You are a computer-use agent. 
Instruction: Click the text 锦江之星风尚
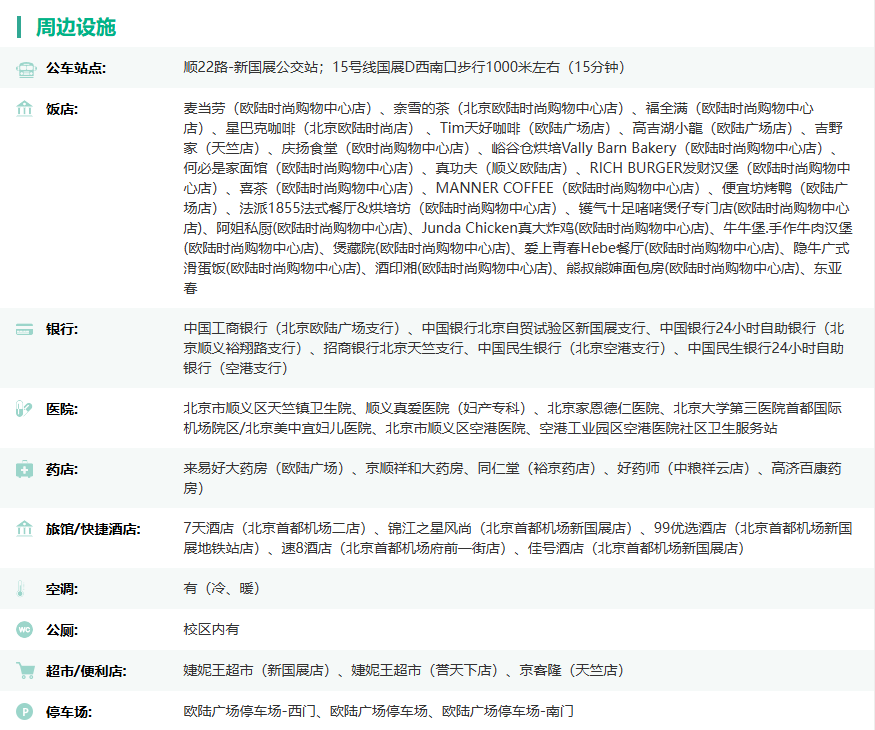(x=430, y=528)
